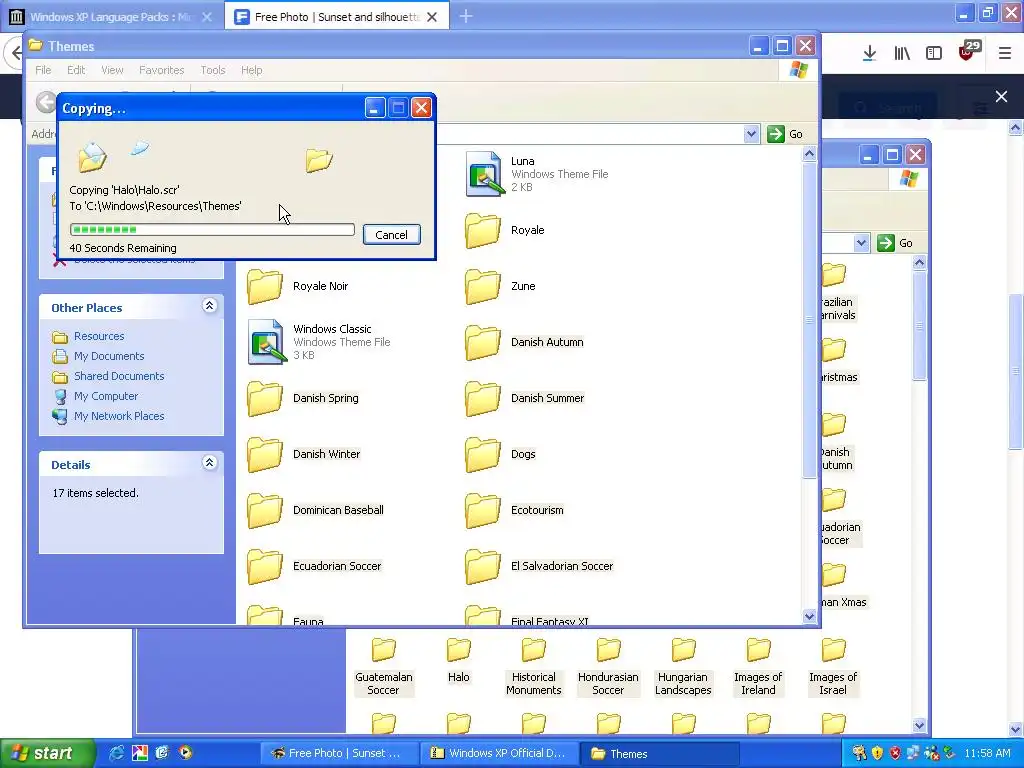Image resolution: width=1024 pixels, height=768 pixels.
Task: Select the Royale Noir folder icon
Action: click(x=264, y=286)
